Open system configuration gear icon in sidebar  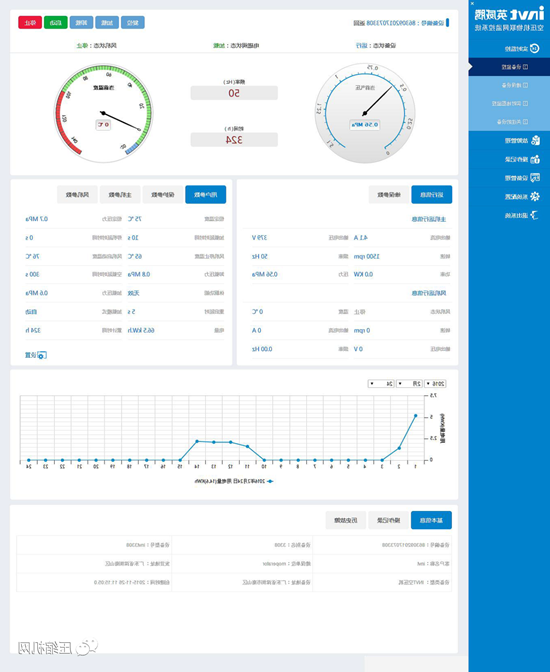535,196
